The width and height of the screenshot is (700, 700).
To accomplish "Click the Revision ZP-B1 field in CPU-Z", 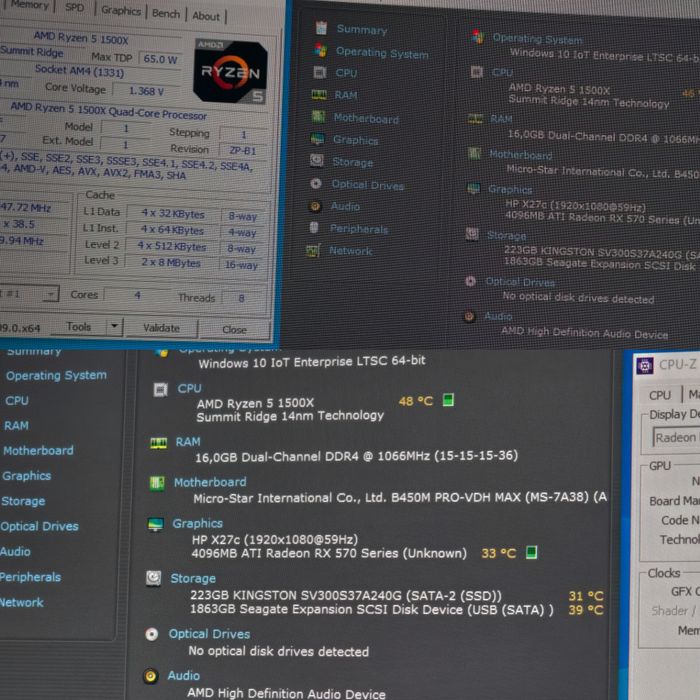I will [242, 150].
